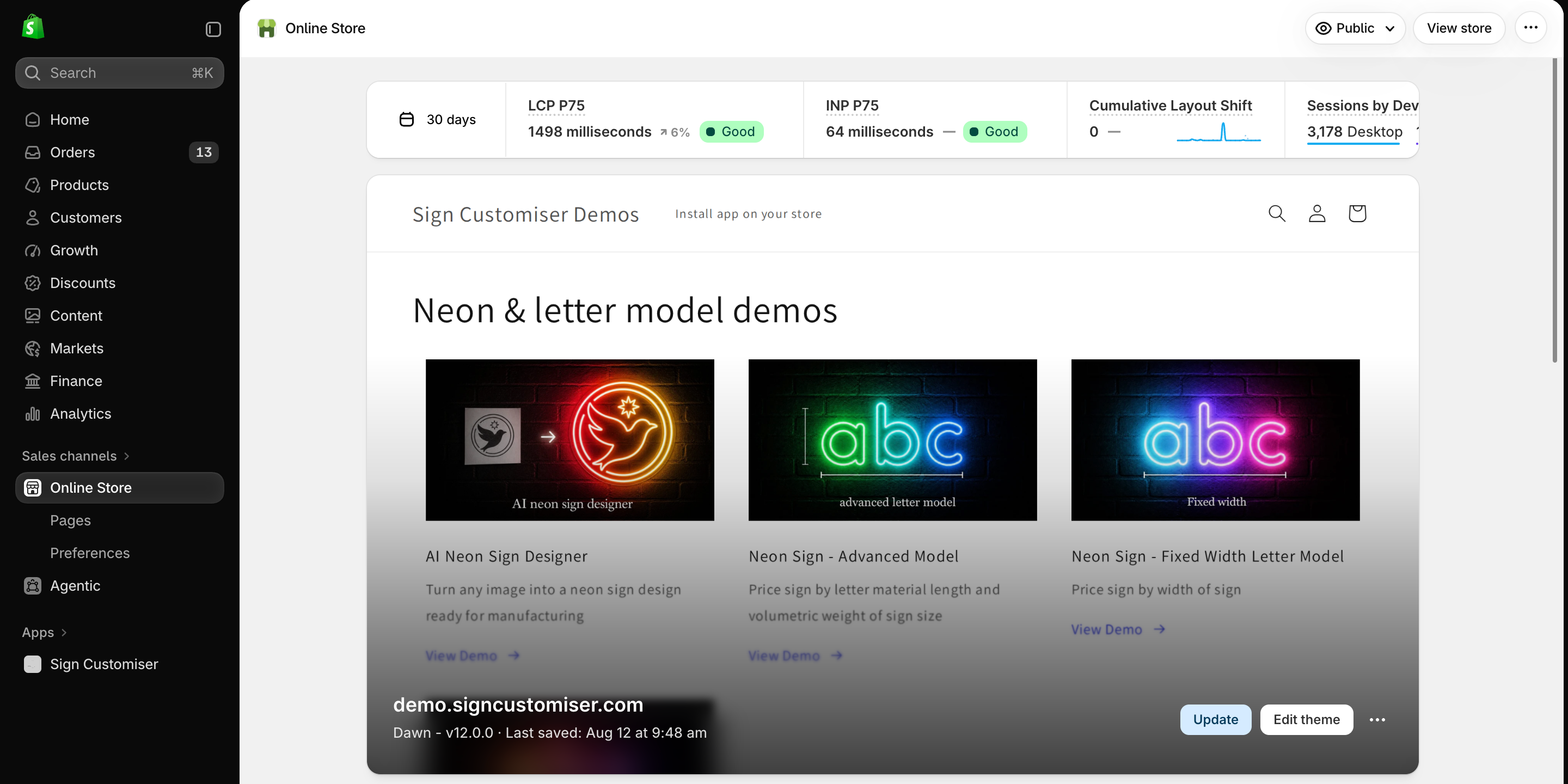Click the Cumulative Layout Shift sparkline chart
The image size is (1568, 784).
1218,131
